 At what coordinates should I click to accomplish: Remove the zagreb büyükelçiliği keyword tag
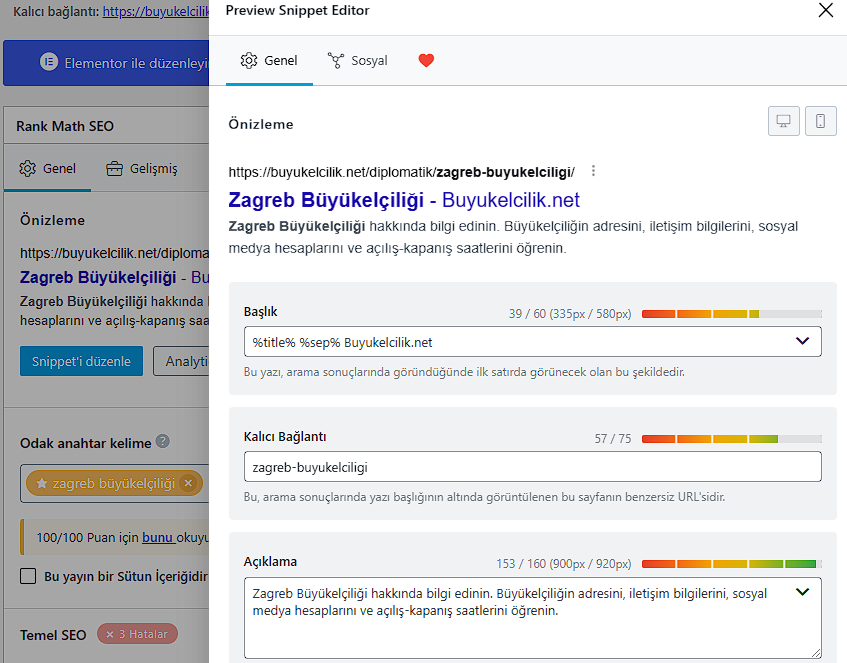tap(188, 483)
